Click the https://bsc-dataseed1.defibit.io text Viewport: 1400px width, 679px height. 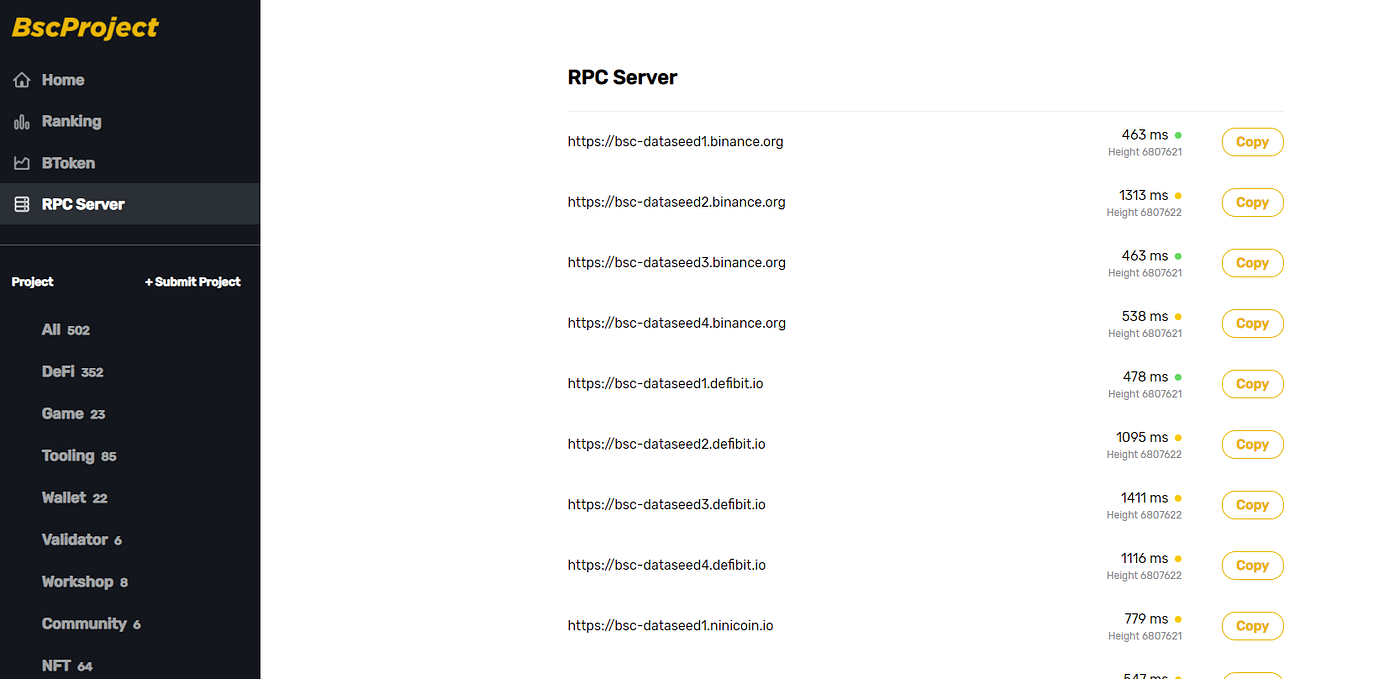tap(666, 384)
